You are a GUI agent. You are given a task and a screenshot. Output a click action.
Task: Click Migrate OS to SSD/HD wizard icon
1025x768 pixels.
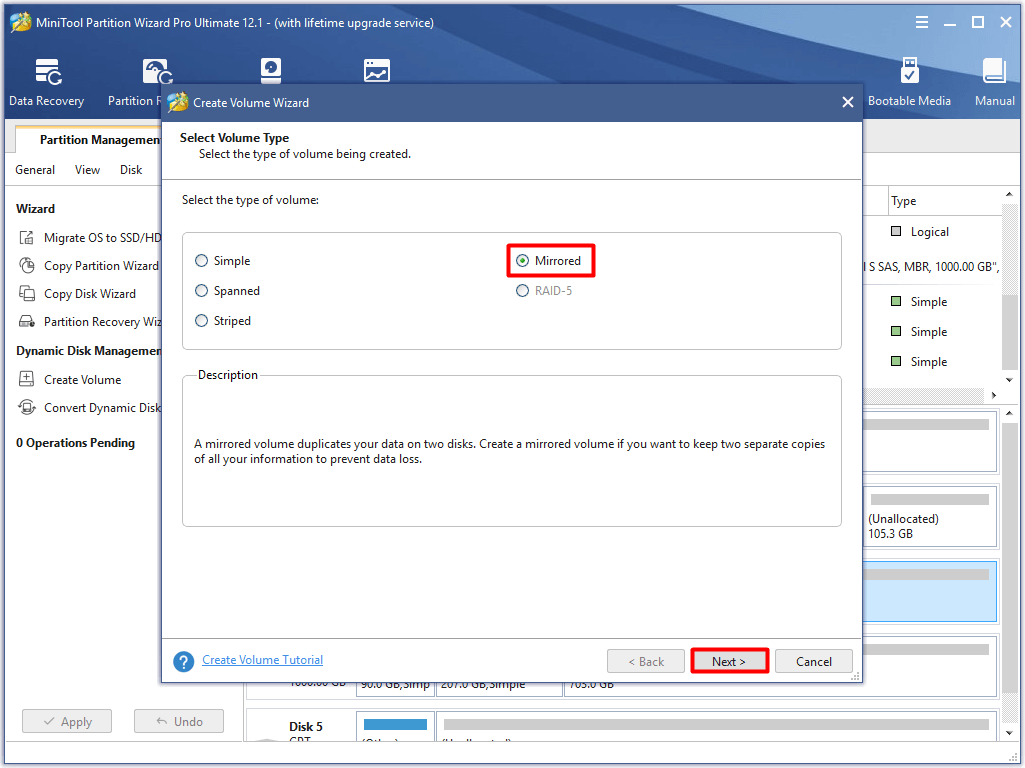click(26, 237)
